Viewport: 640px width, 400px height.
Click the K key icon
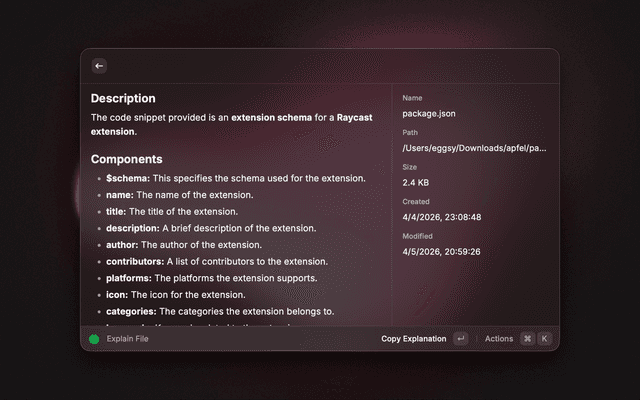pos(544,338)
